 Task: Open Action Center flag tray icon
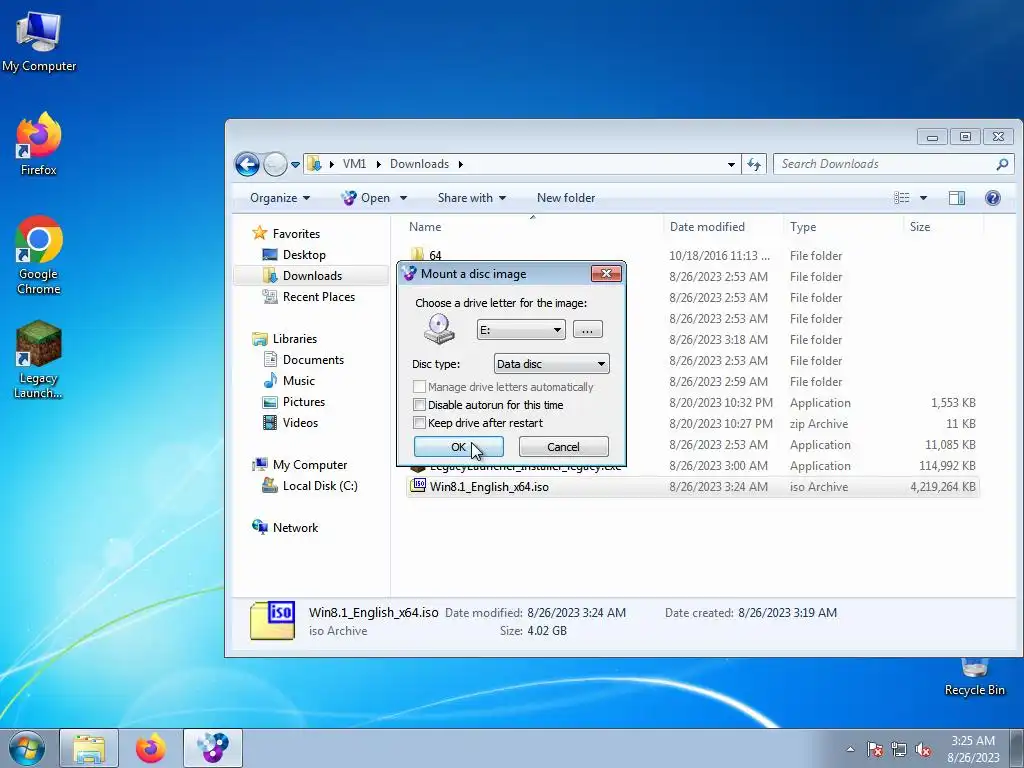click(875, 749)
